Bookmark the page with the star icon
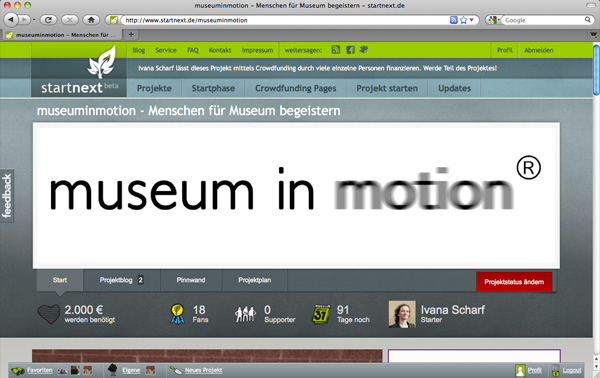Screen dimensions: 600x378 pyautogui.click(x=463, y=20)
